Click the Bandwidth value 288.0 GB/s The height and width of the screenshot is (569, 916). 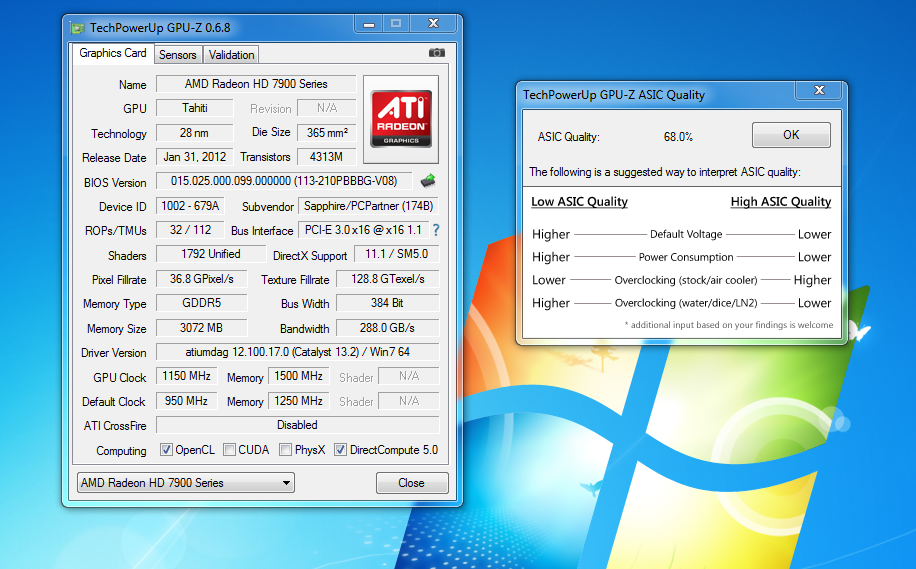[x=388, y=328]
